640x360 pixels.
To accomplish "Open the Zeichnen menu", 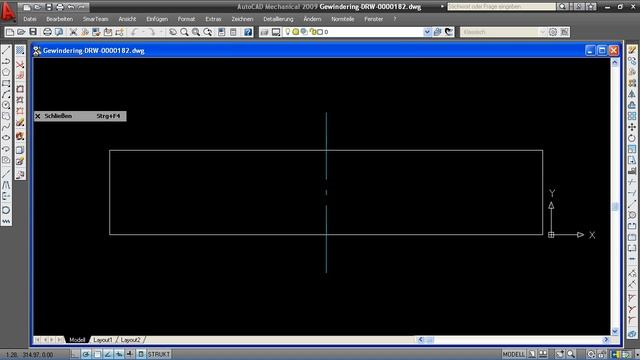I will point(242,19).
